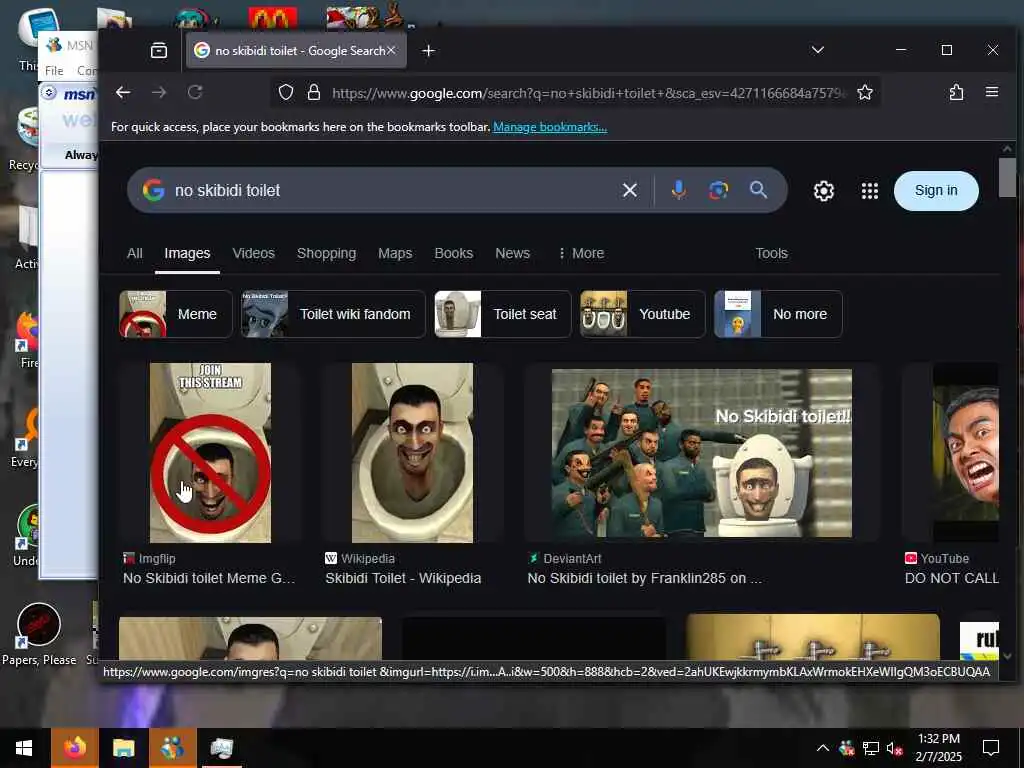Start voice search with microphone icon

click(679, 190)
